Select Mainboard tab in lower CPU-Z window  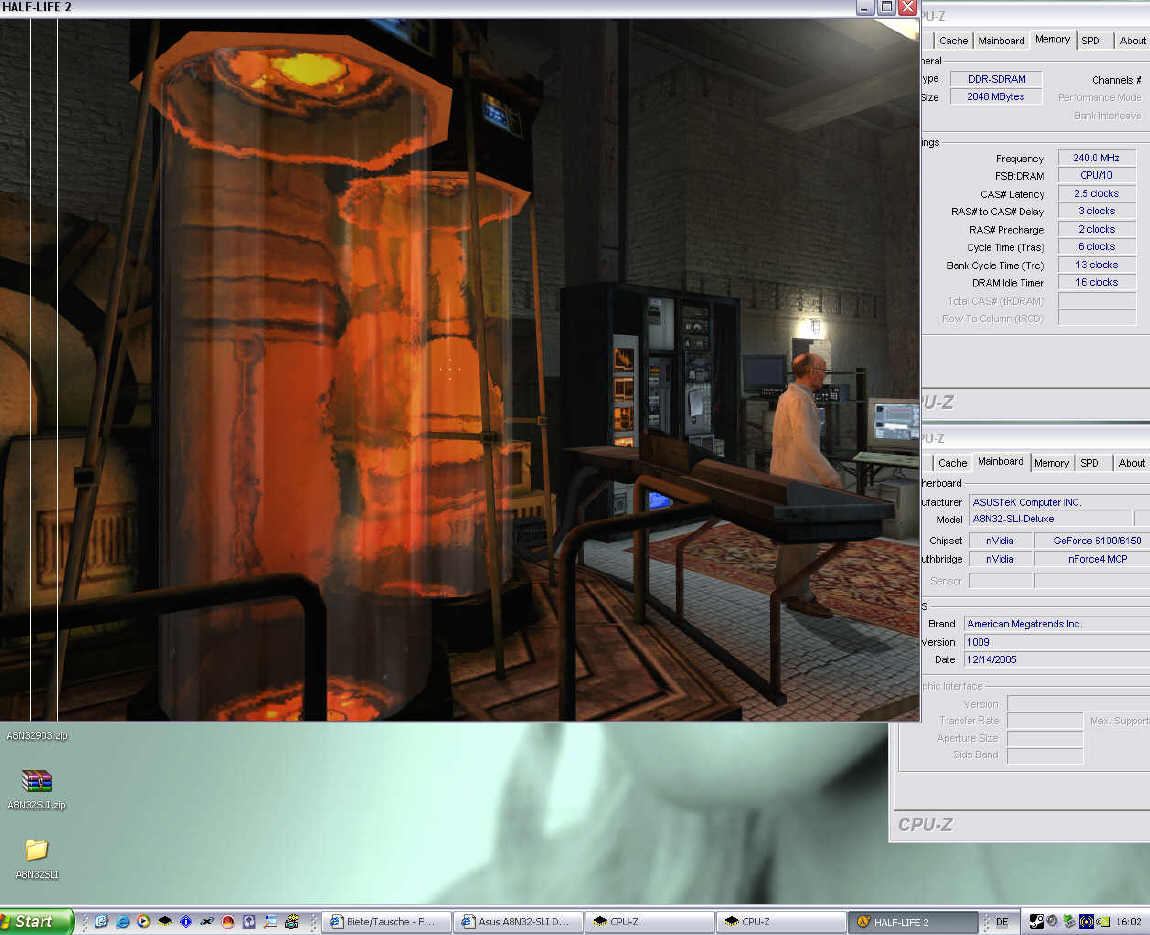[x=1000, y=461]
